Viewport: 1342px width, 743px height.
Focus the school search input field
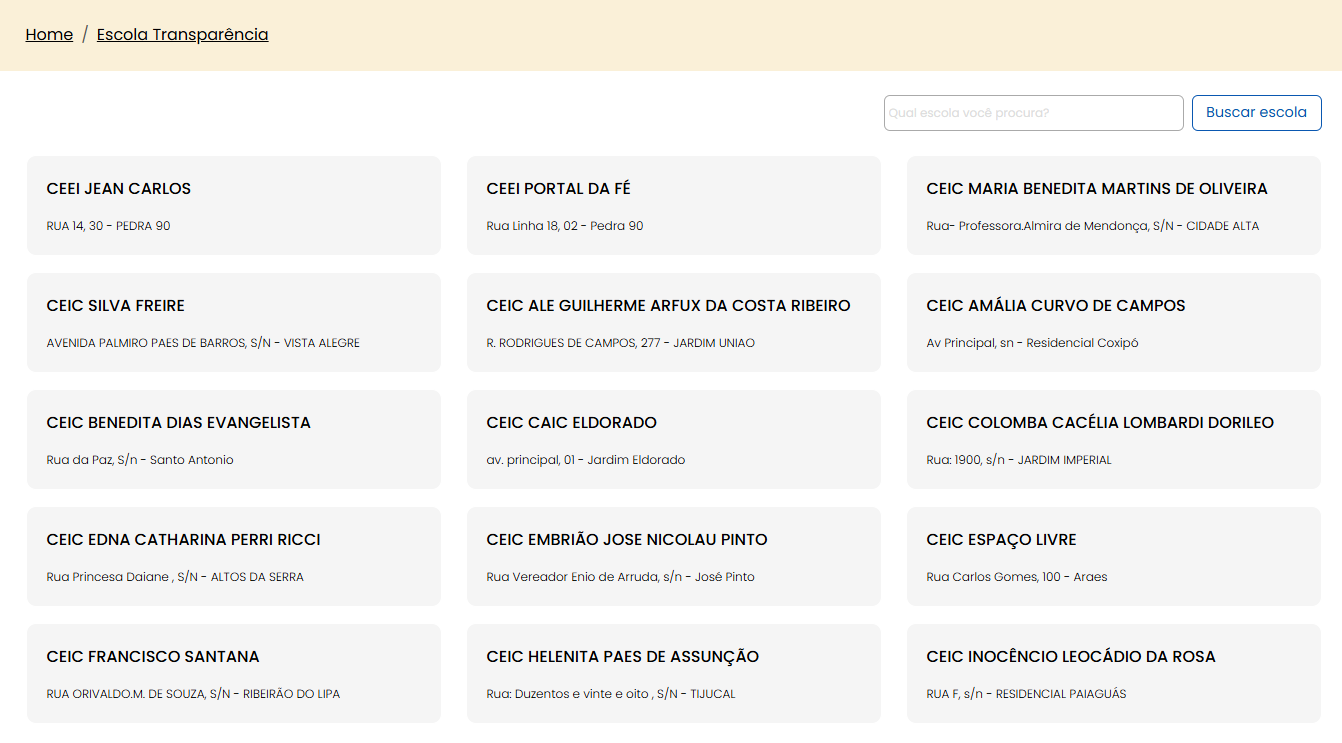pos(1033,113)
